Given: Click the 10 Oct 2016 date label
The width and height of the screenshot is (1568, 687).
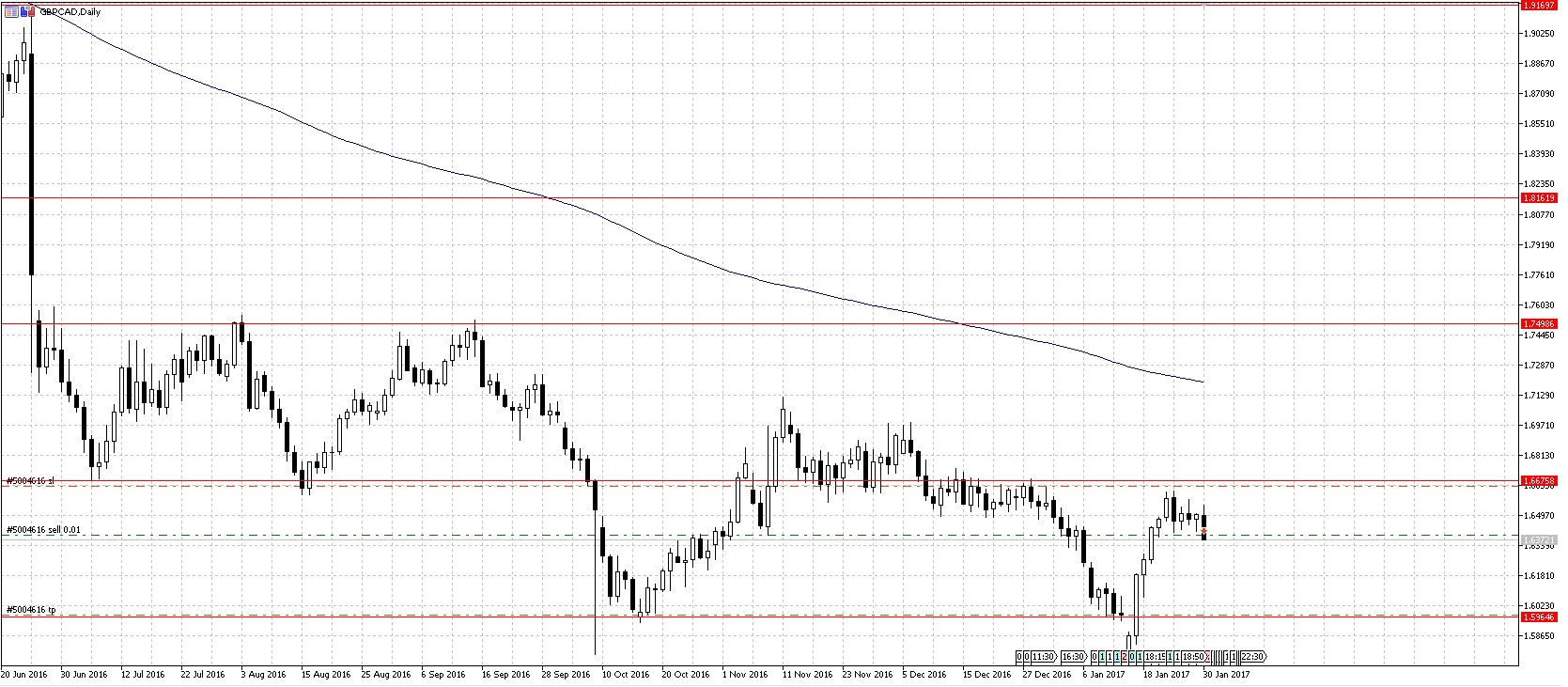Looking at the screenshot, I should pos(627,675).
